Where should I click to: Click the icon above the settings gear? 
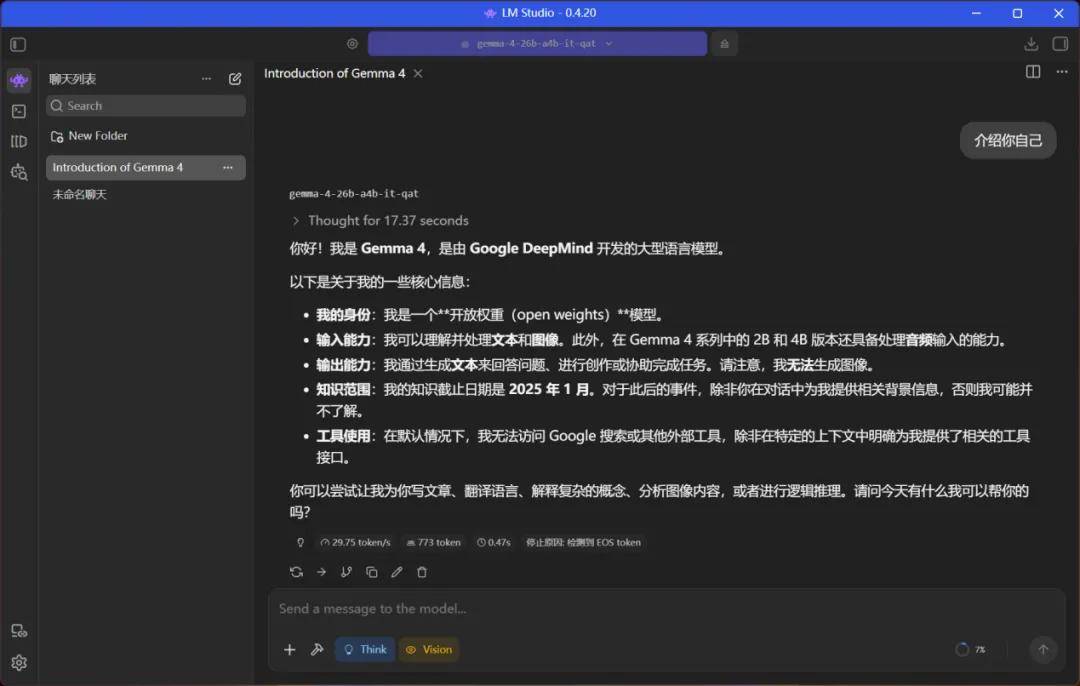[x=19, y=630]
